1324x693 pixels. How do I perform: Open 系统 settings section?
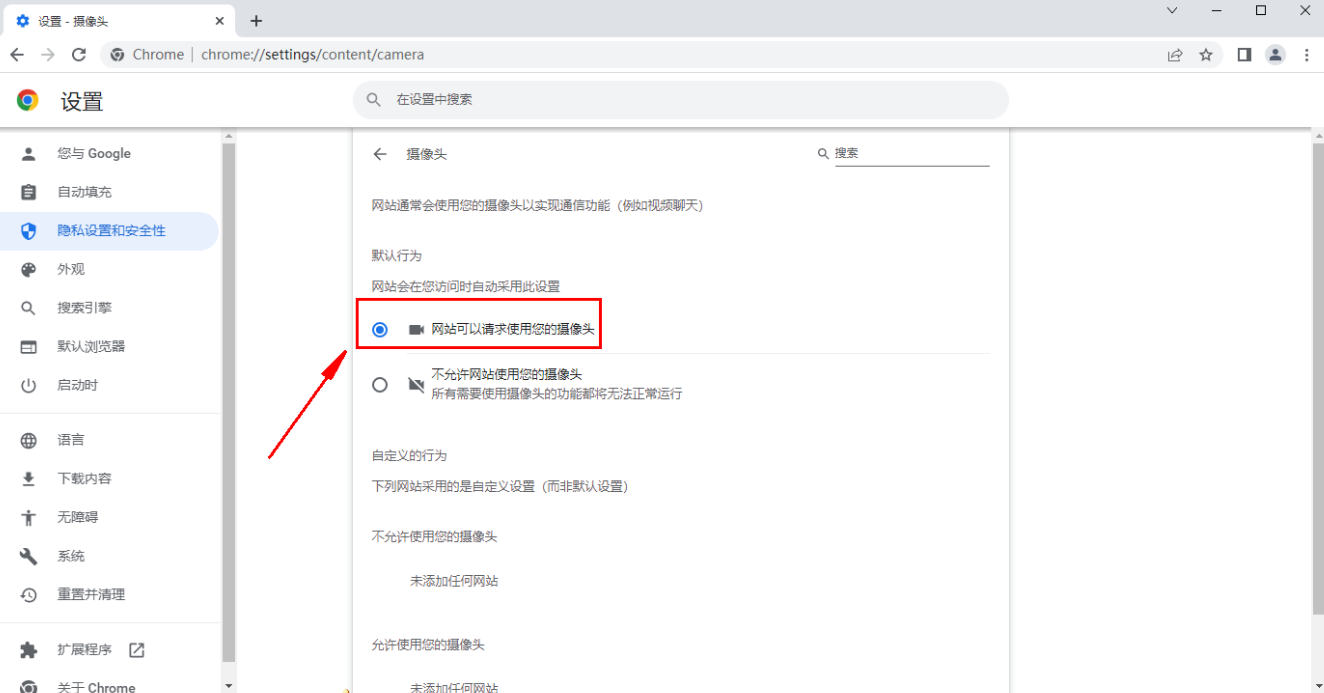(109, 556)
